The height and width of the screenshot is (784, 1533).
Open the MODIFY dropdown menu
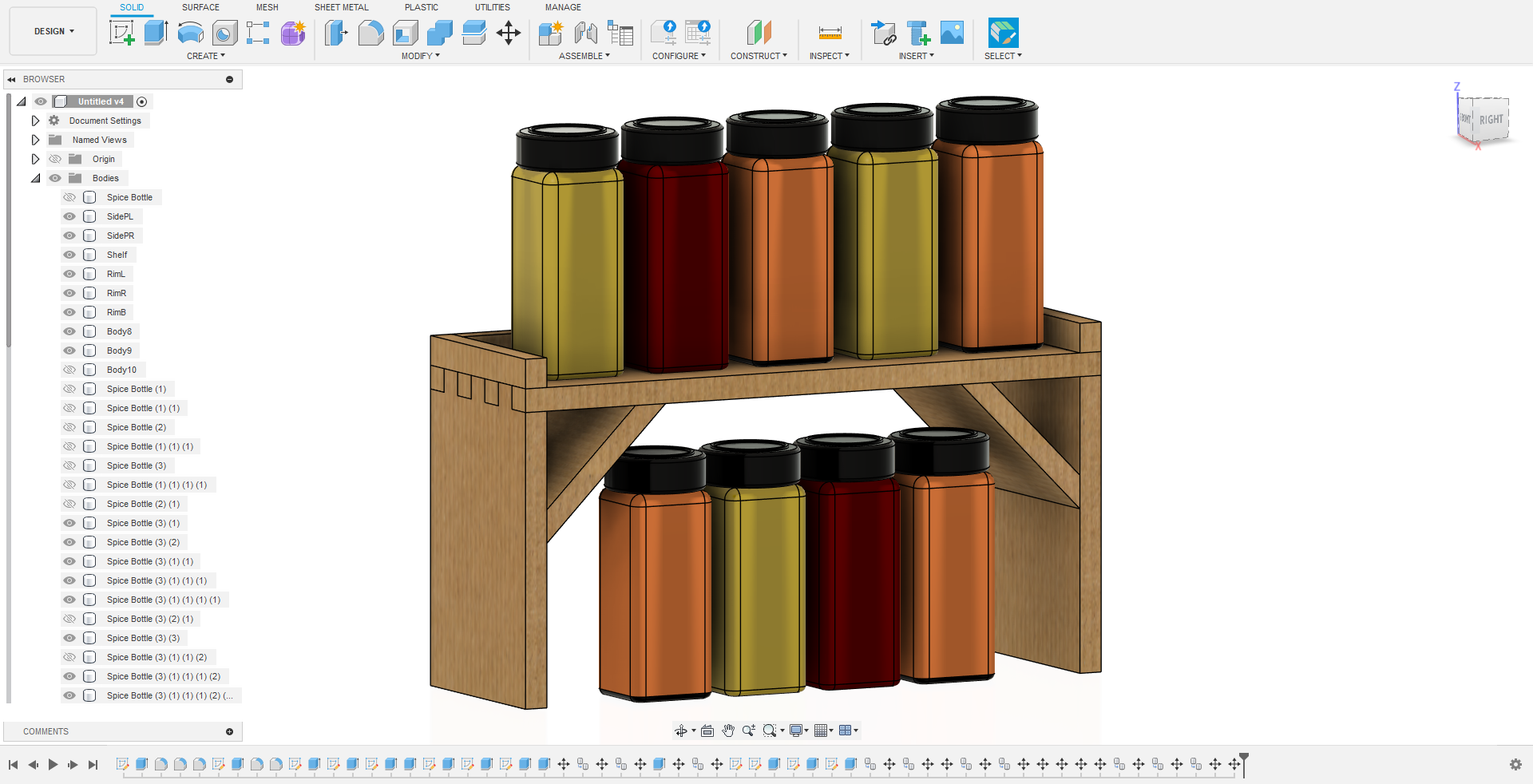pyautogui.click(x=421, y=56)
